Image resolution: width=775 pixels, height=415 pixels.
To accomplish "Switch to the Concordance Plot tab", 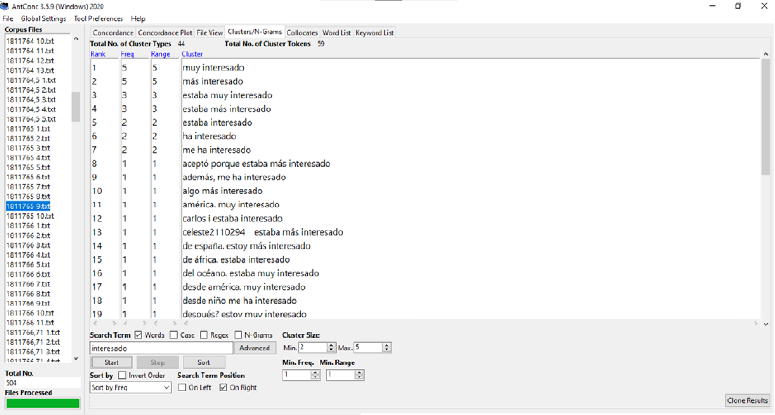I will 165,33.
